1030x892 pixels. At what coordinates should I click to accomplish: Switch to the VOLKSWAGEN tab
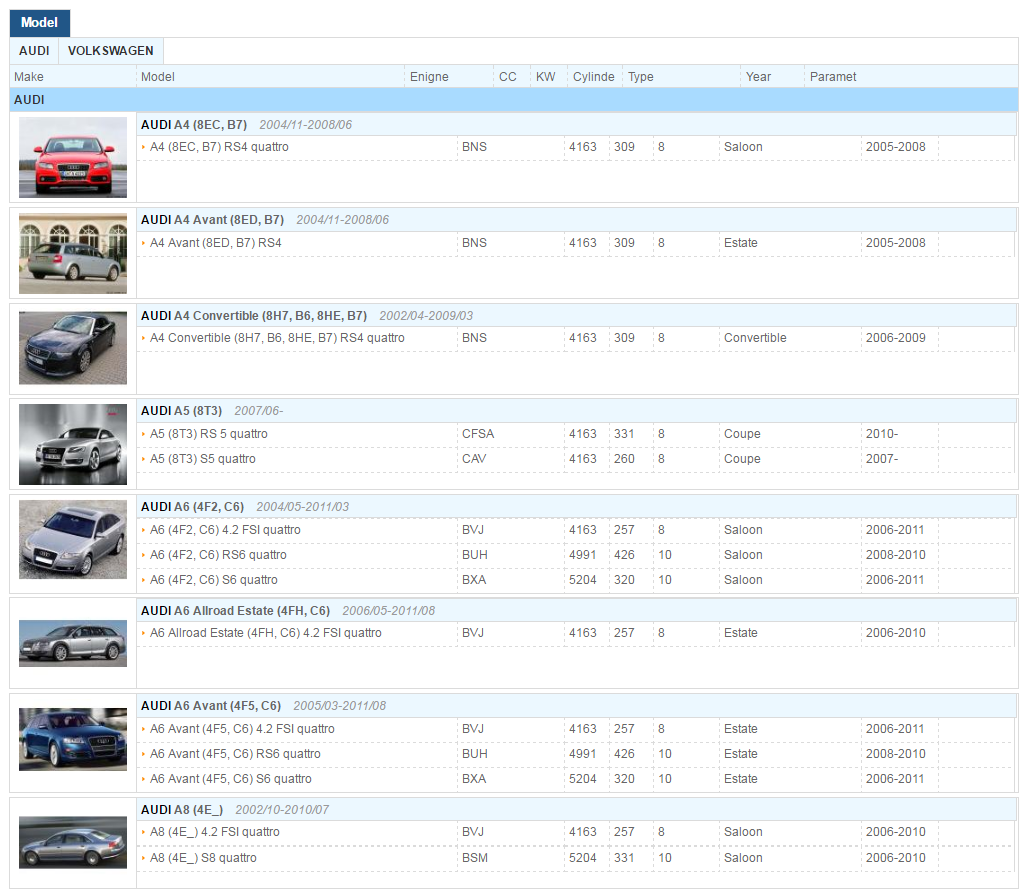pyautogui.click(x=110, y=51)
